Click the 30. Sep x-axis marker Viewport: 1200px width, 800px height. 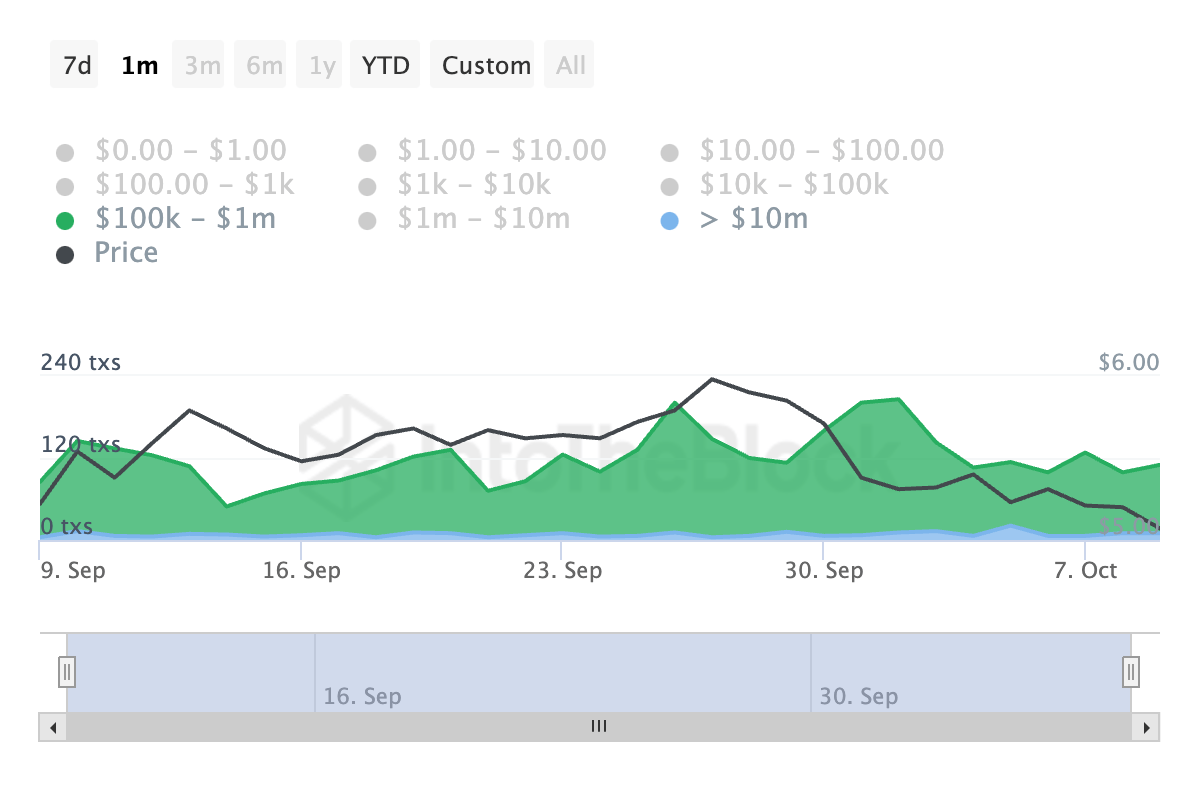(x=823, y=571)
